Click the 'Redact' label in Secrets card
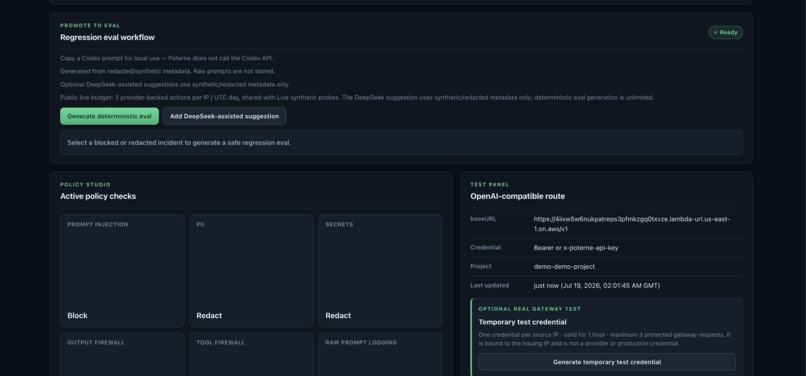This screenshot has width=806, height=376. pyautogui.click(x=338, y=316)
